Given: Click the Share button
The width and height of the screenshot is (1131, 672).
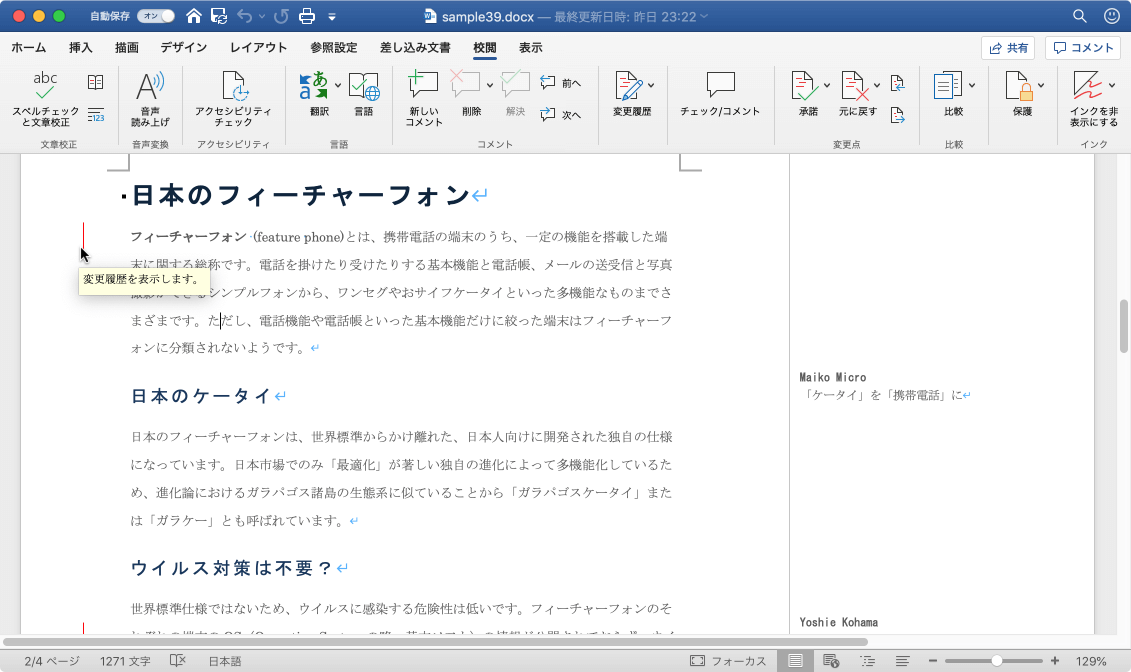Looking at the screenshot, I should pos(1008,48).
